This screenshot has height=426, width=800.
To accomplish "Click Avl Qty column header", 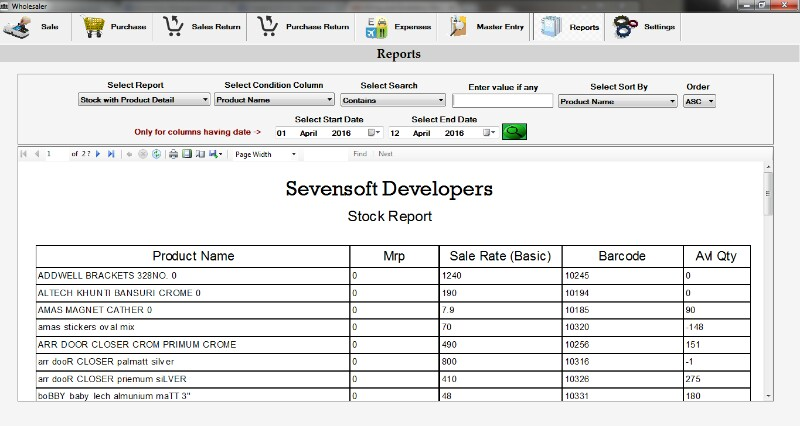I will [717, 256].
